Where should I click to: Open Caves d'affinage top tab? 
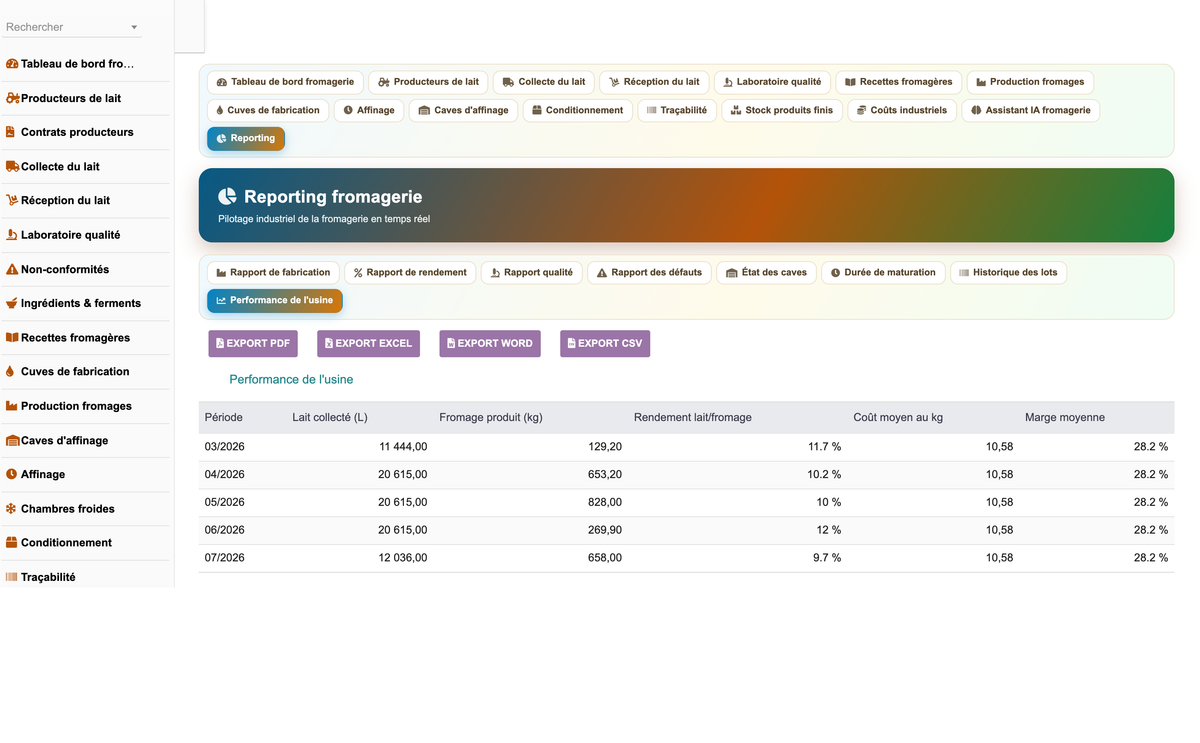tap(464, 110)
